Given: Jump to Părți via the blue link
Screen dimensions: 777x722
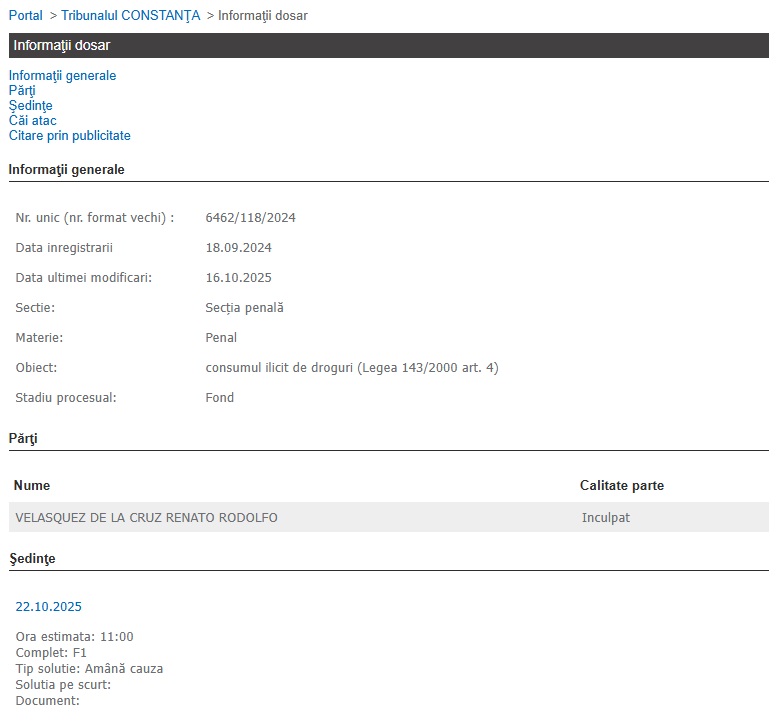Looking at the screenshot, I should [22, 91].
